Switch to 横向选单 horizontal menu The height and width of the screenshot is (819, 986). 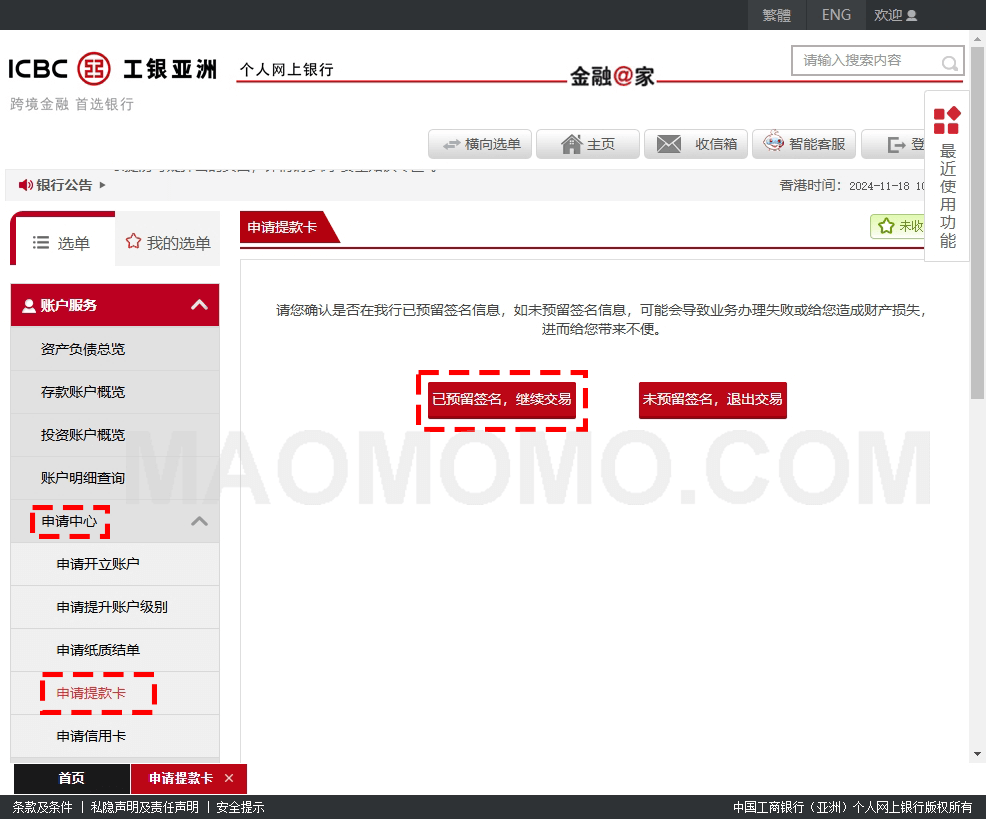point(480,144)
